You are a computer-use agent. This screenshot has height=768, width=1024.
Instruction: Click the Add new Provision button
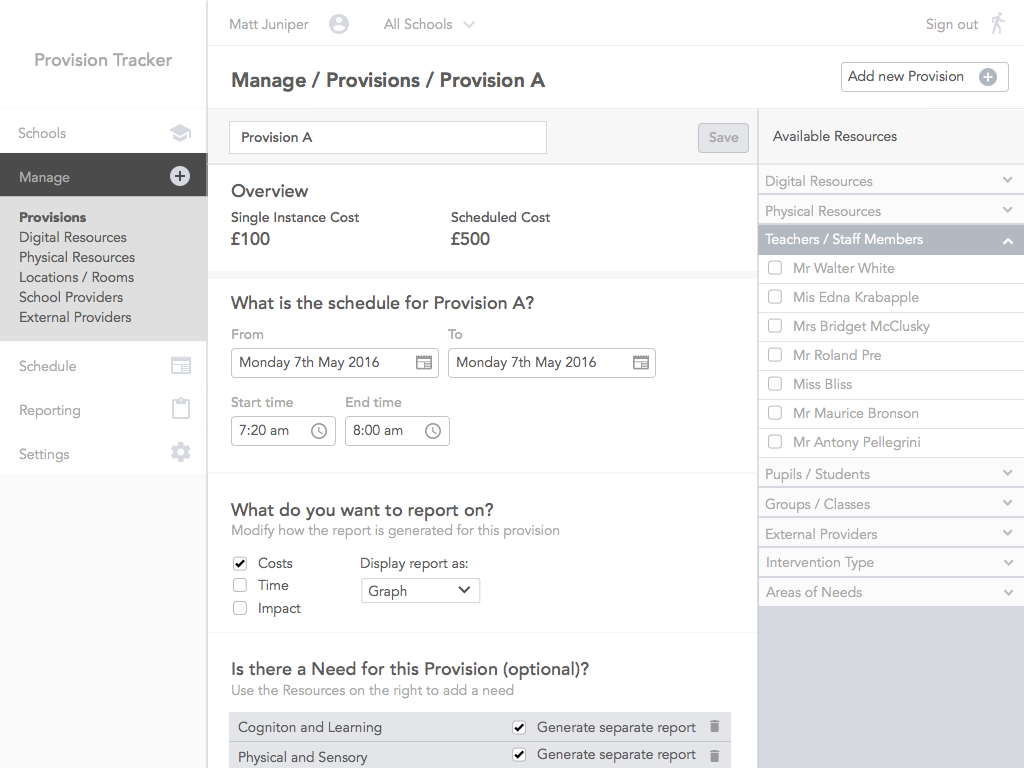[924, 77]
